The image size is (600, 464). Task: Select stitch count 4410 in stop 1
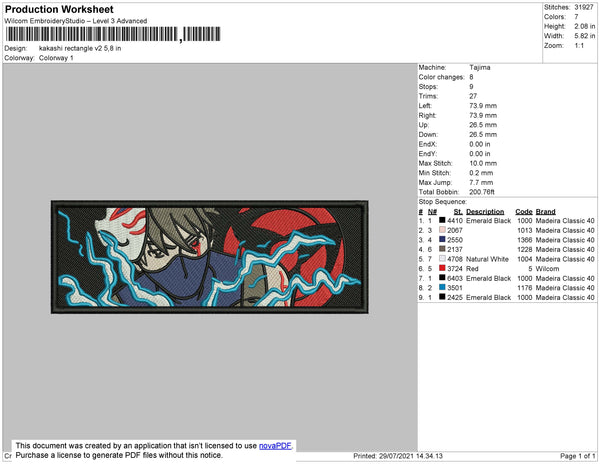pyautogui.click(x=455, y=221)
